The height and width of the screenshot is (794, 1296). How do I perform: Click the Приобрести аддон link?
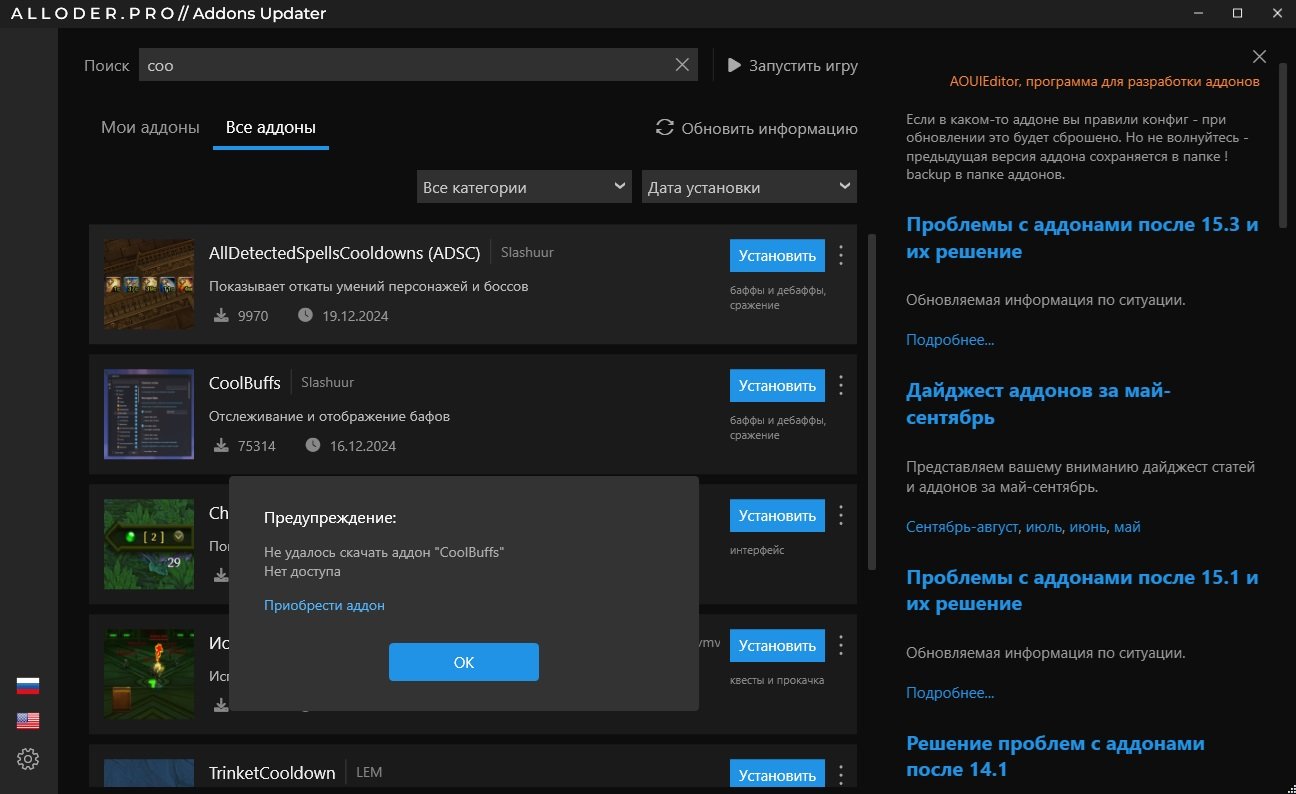pos(324,605)
